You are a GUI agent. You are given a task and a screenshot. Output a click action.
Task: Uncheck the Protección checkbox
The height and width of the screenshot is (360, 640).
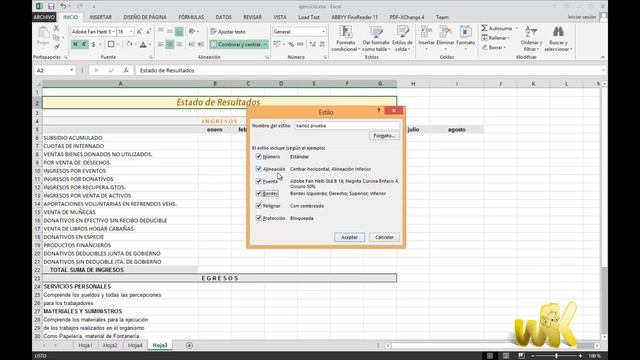(258, 218)
